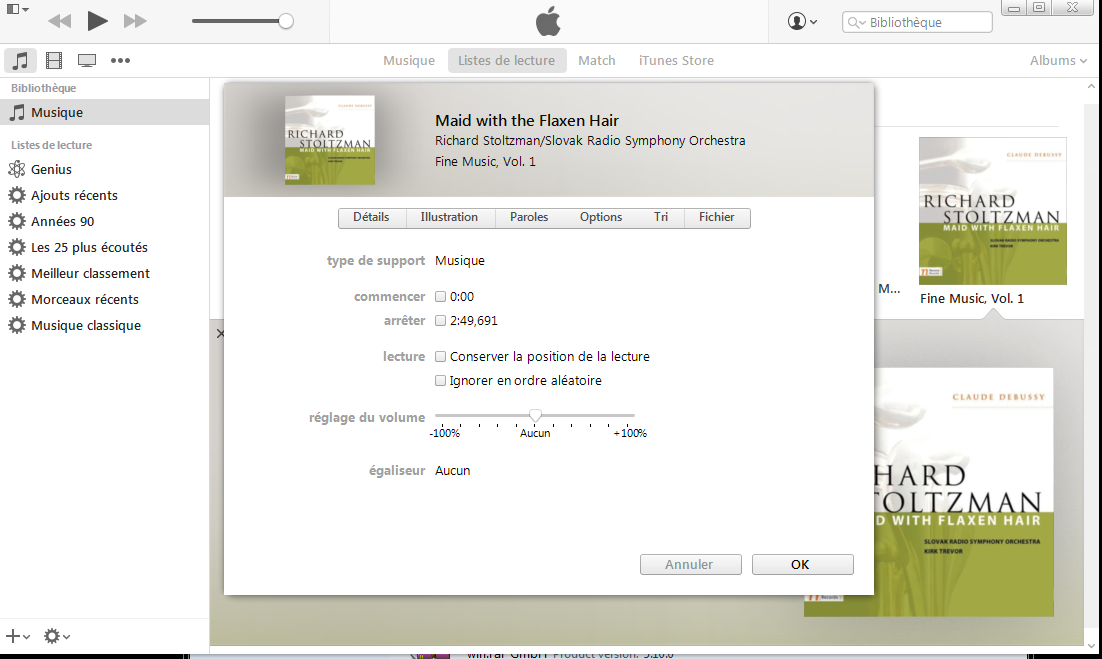Screen dimensions: 1102x659
Task: Click the scrollbar up arrow
Action: tap(1091, 86)
